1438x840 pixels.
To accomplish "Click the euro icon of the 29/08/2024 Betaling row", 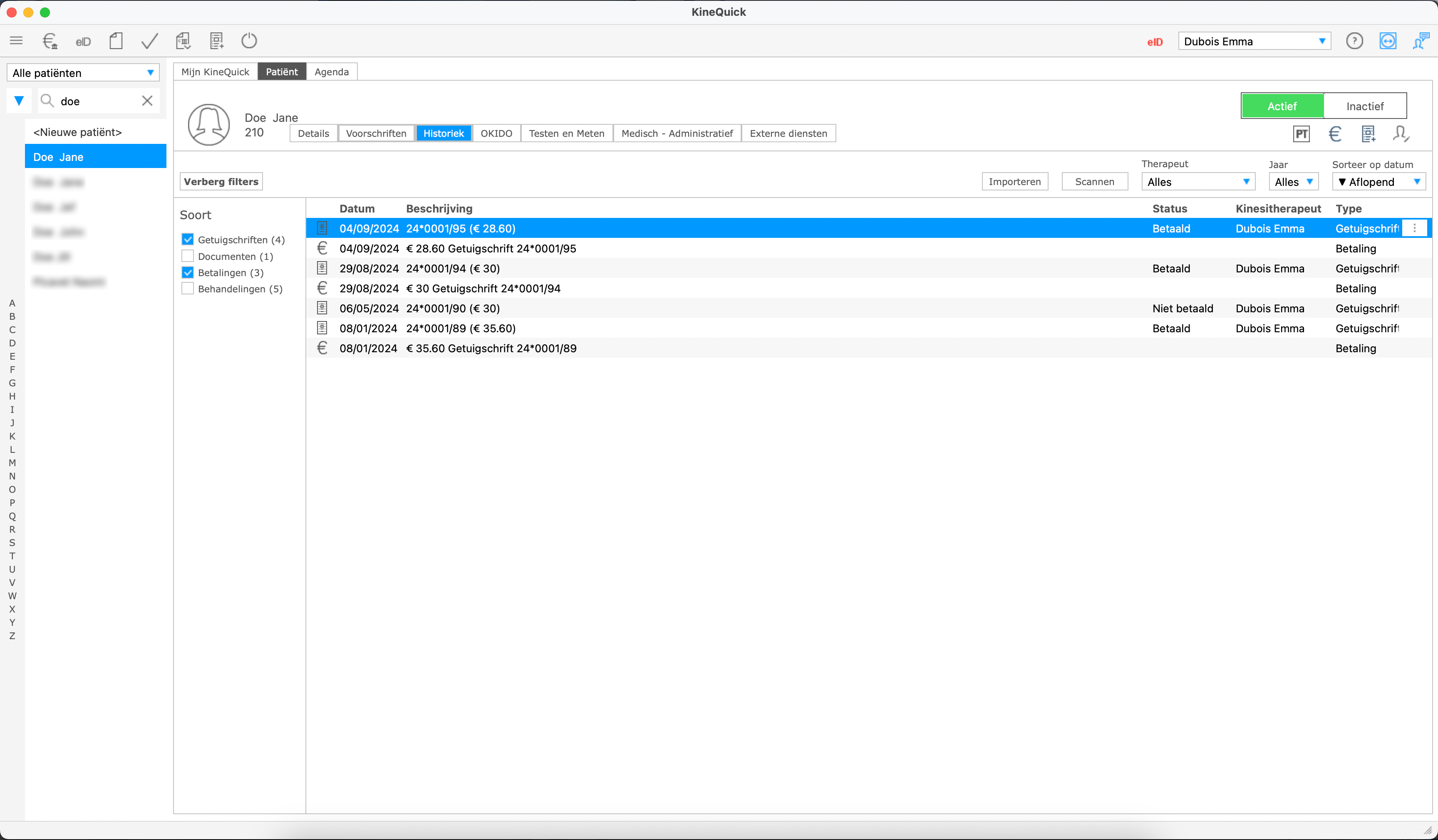I will click(x=322, y=288).
